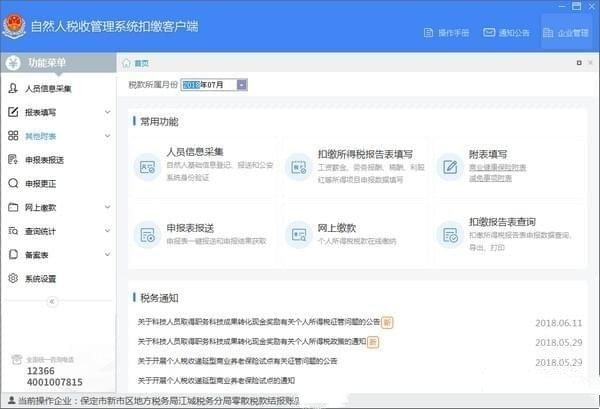Open the 申报表报送 card icon in 常用功能
600x409 pixels.
point(147,235)
